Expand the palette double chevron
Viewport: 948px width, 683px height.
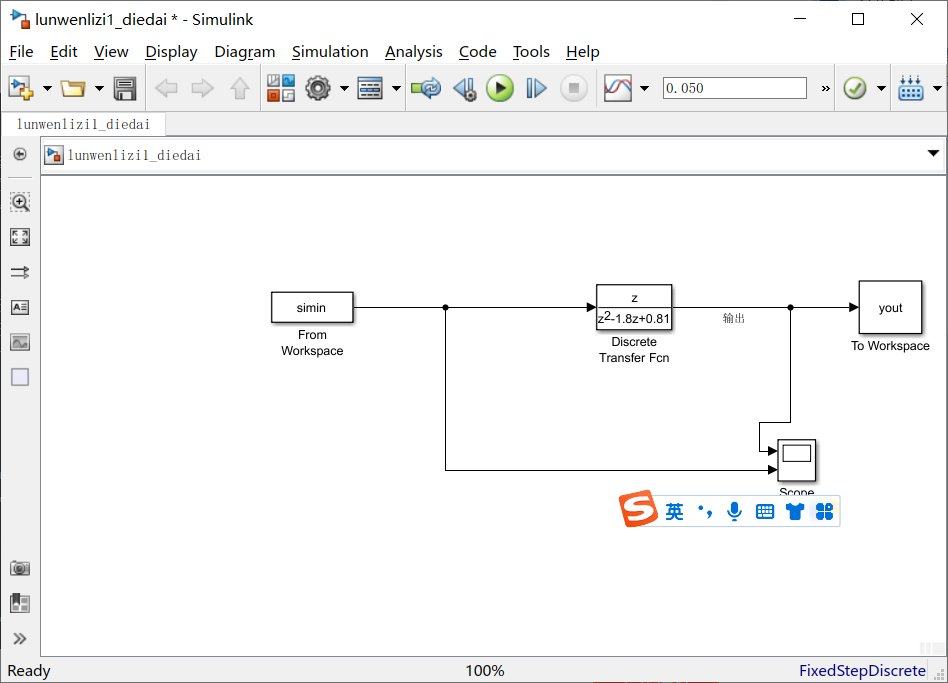pyautogui.click(x=20, y=639)
